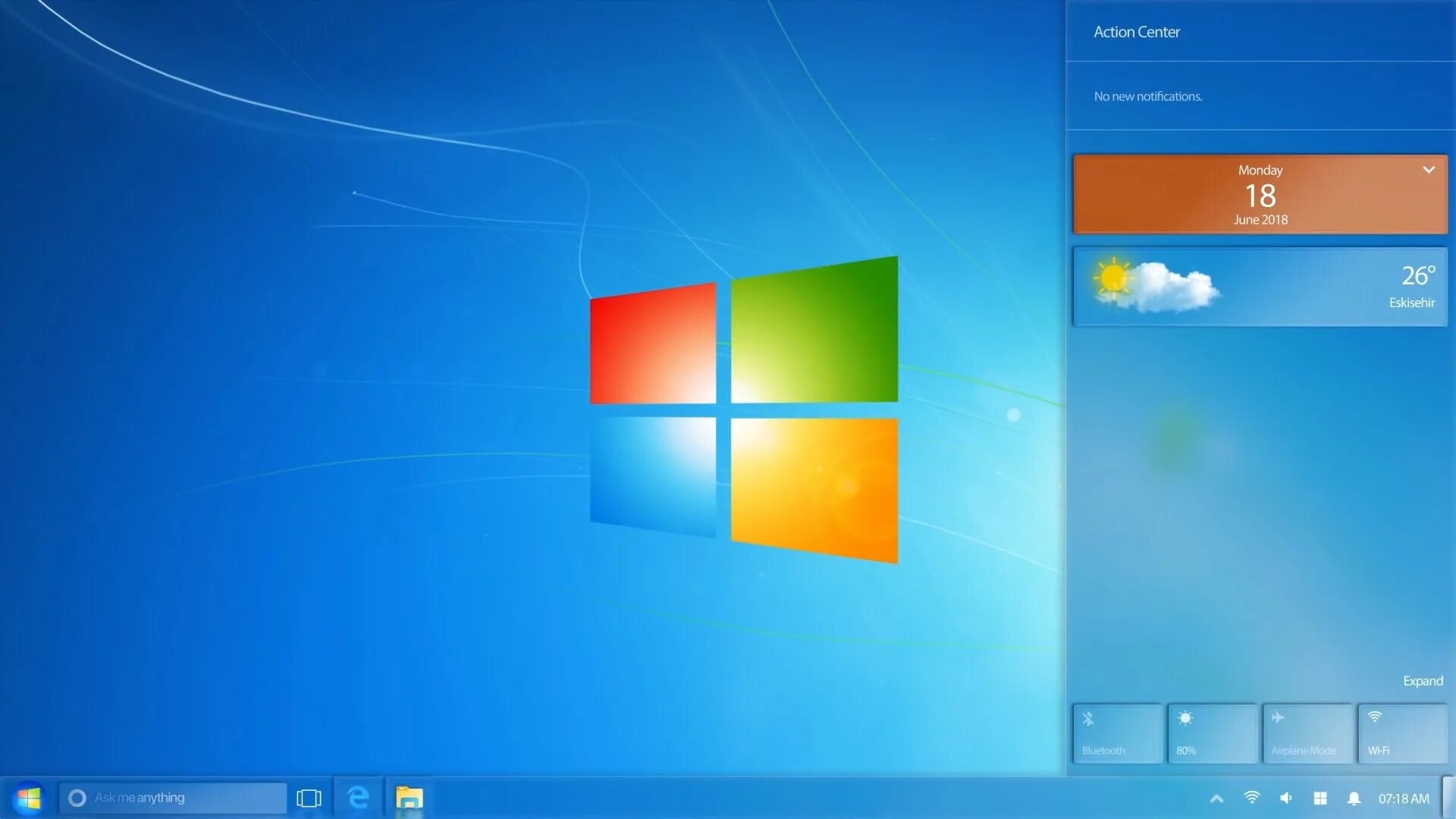Viewport: 1456px width, 819px height.
Task: Click the notification bell tray icon
Action: coord(1354,799)
